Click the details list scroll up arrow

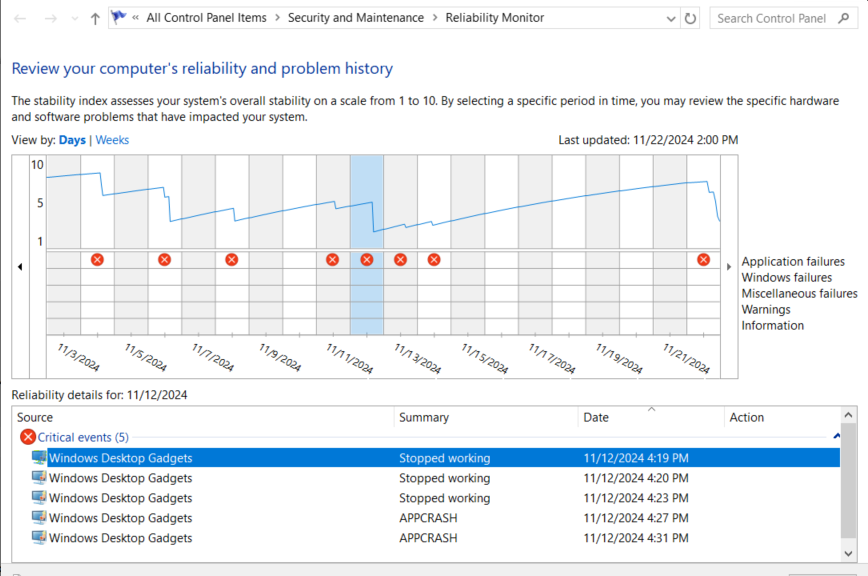point(848,414)
